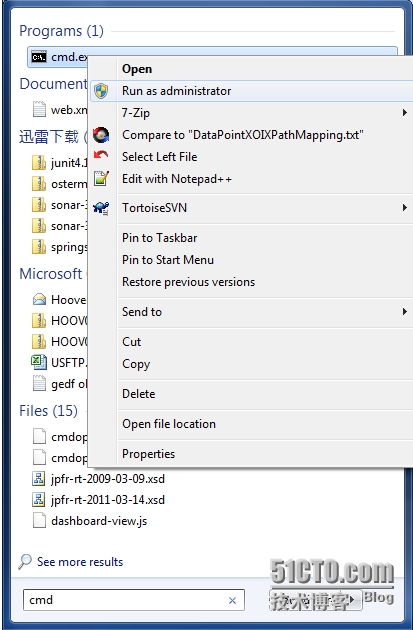This screenshot has width=413, height=630.
Task: Click the junit4 zip archive icon
Action: [x=39, y=163]
